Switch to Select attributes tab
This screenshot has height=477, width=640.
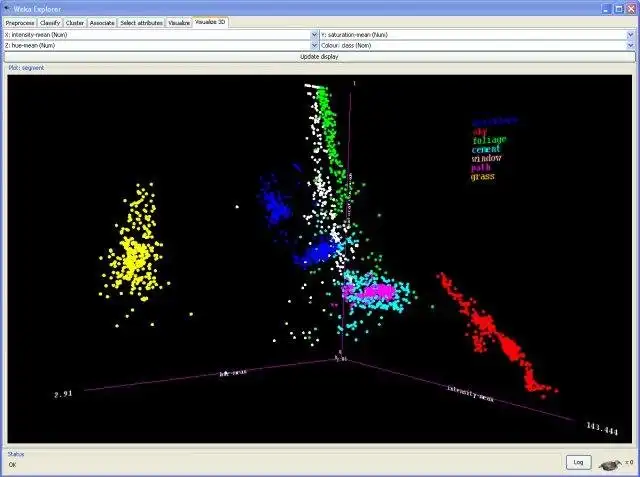point(141,23)
